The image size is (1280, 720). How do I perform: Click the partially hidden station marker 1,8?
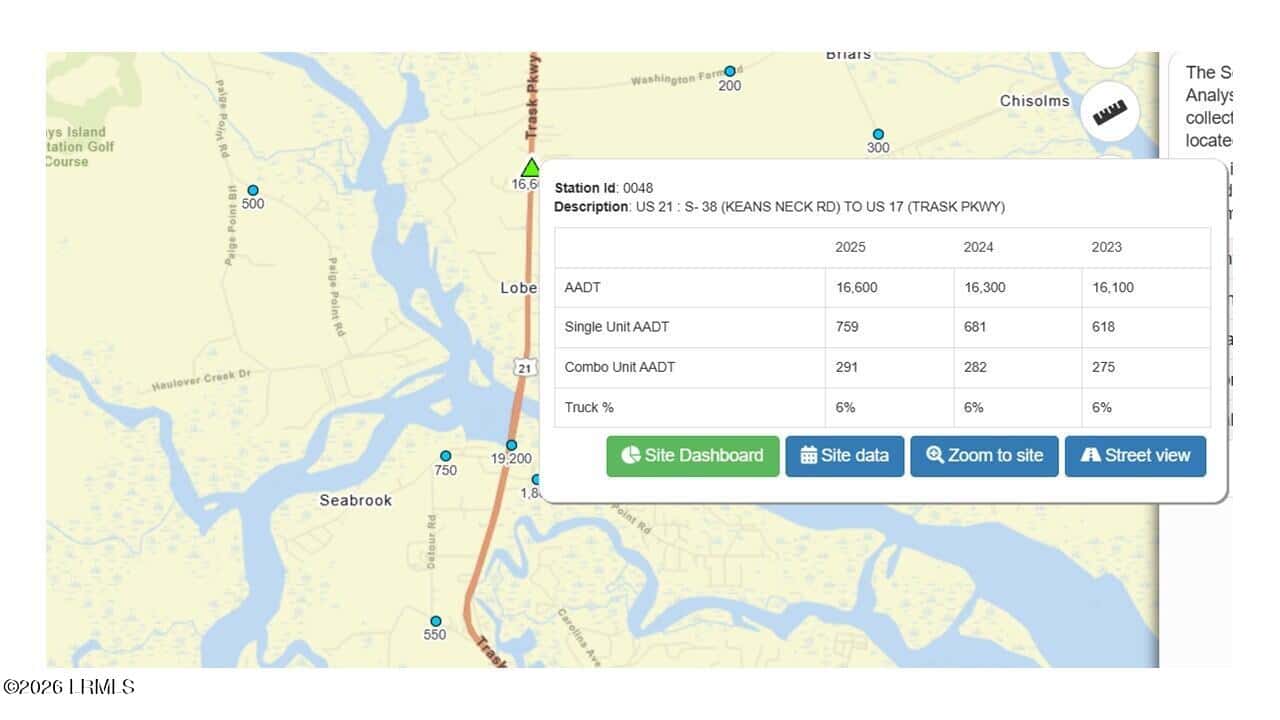click(535, 481)
